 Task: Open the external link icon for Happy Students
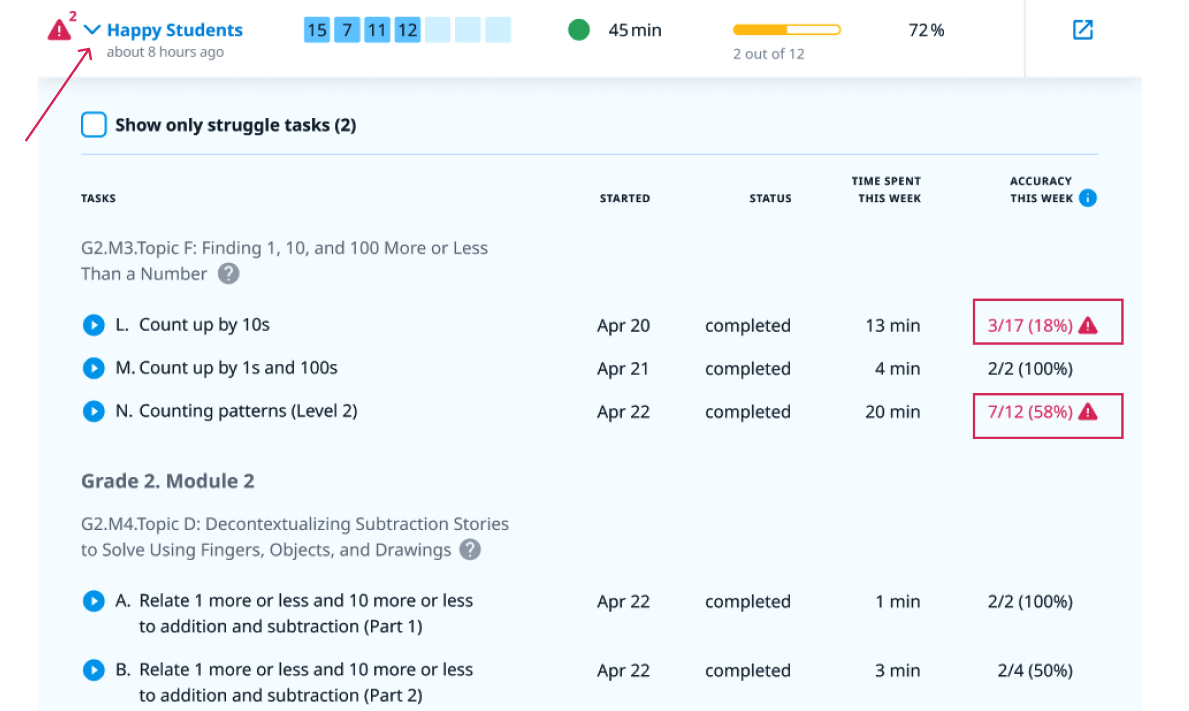point(1082,30)
